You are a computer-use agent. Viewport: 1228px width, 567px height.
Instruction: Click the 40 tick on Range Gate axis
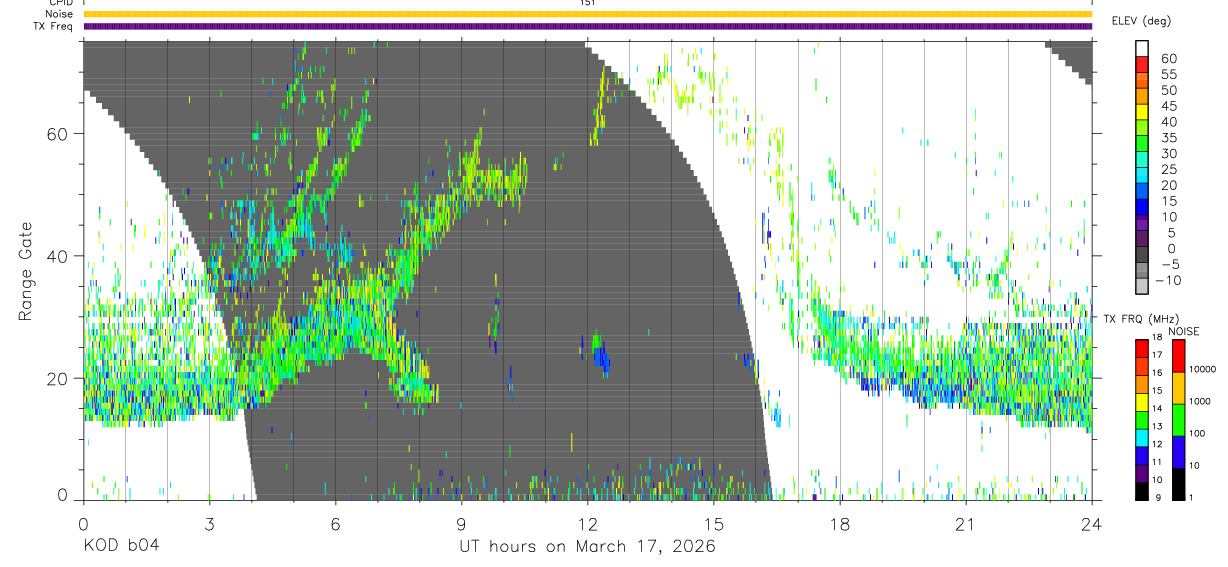58,256
